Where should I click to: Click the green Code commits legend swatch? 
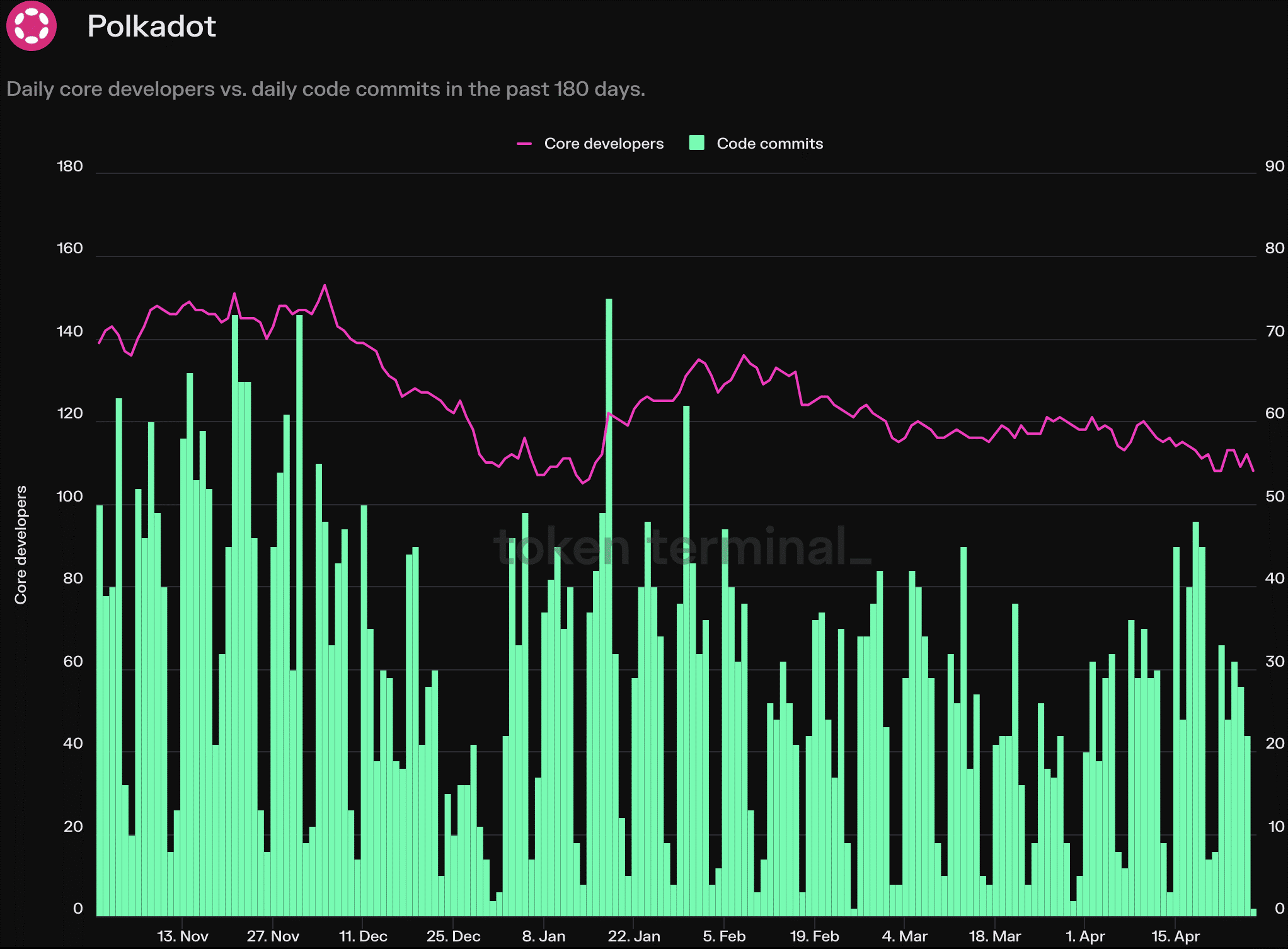tap(697, 143)
